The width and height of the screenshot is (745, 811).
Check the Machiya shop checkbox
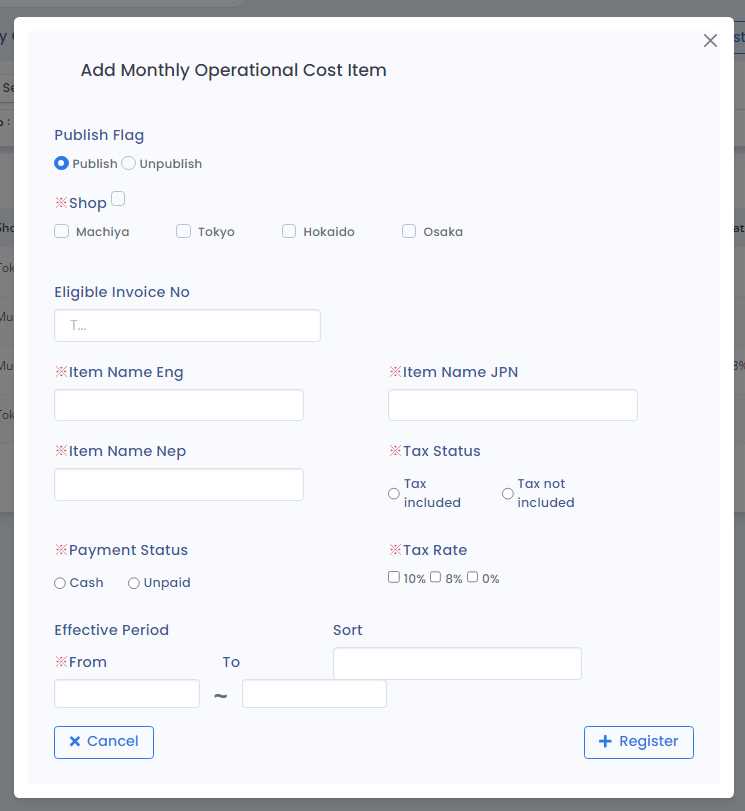pyautogui.click(x=62, y=231)
